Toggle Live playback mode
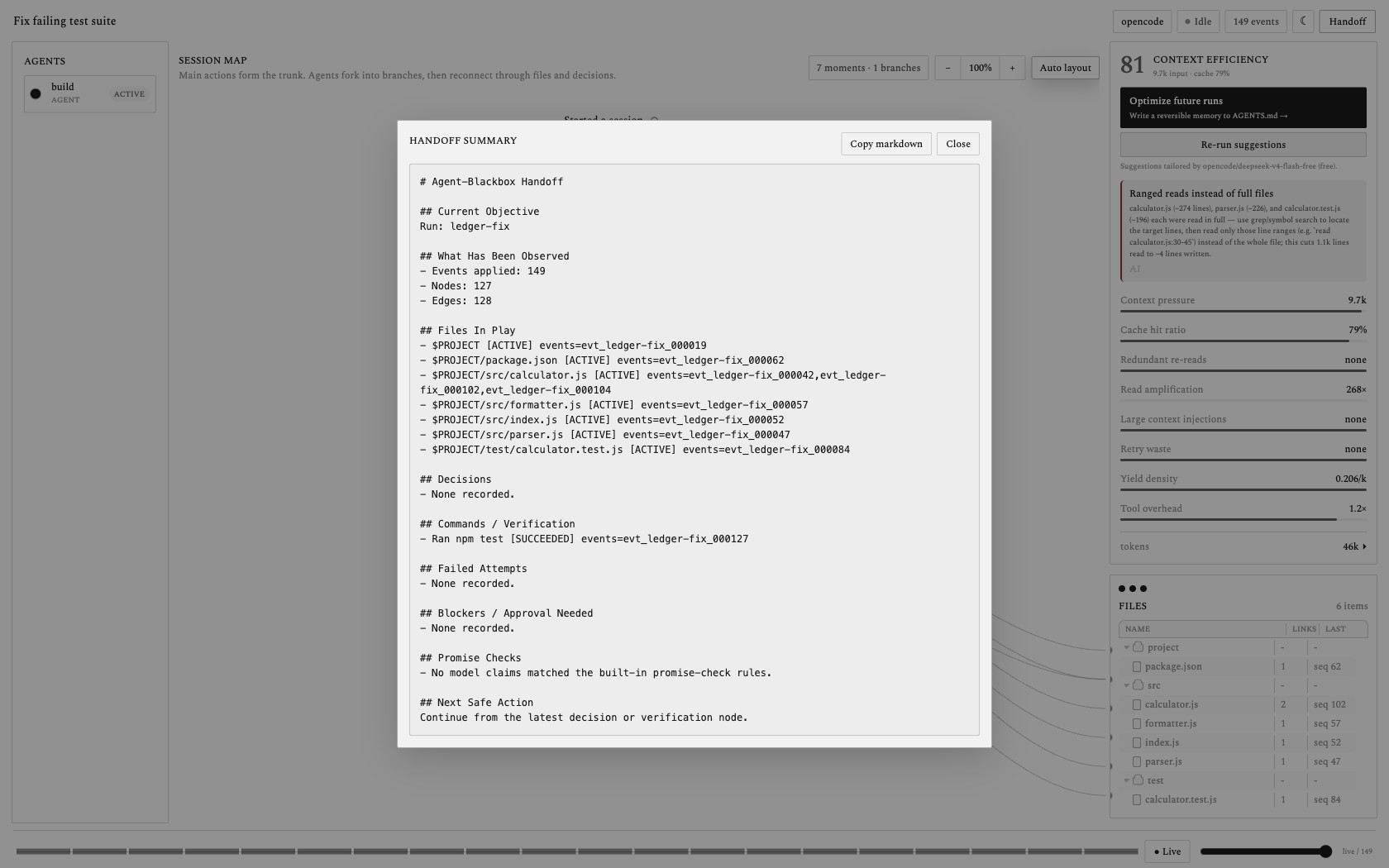The width and height of the screenshot is (1389, 868). [1167, 851]
